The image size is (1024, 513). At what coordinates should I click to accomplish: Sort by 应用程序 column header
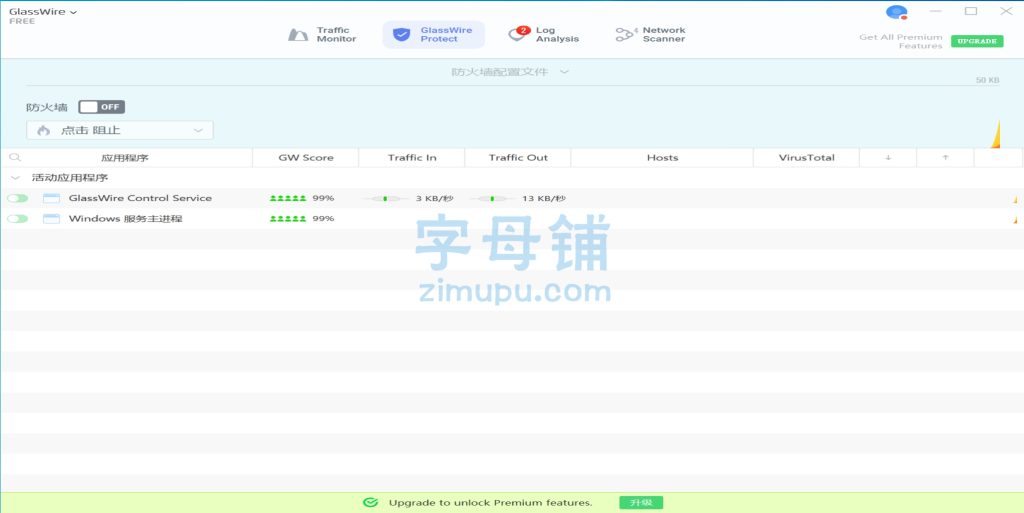125,157
